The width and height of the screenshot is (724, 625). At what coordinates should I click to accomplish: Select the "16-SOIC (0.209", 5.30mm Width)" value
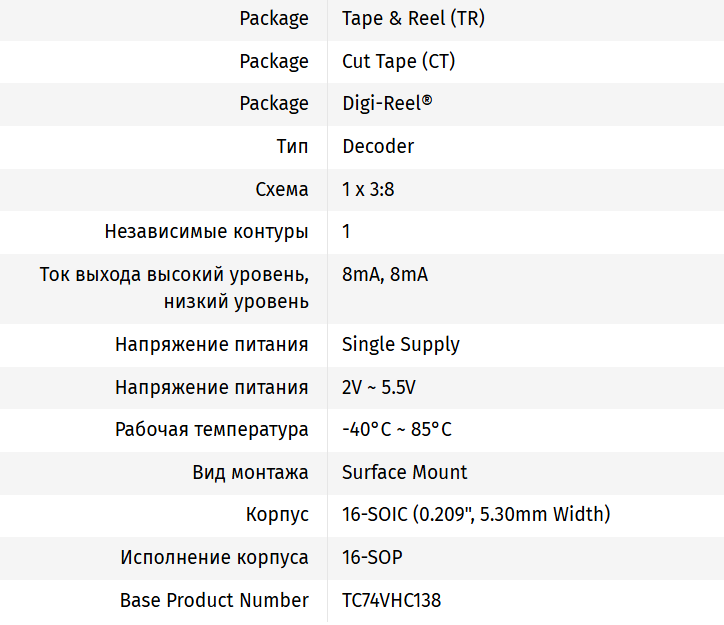[x=475, y=515]
